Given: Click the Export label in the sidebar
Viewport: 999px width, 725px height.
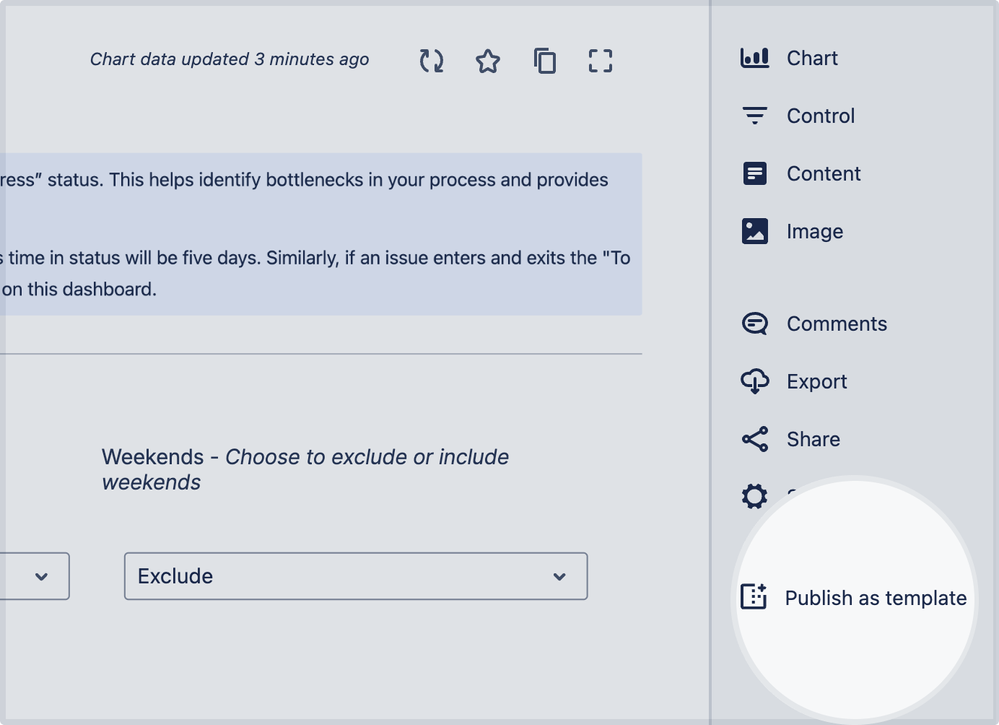Looking at the screenshot, I should click(x=816, y=381).
